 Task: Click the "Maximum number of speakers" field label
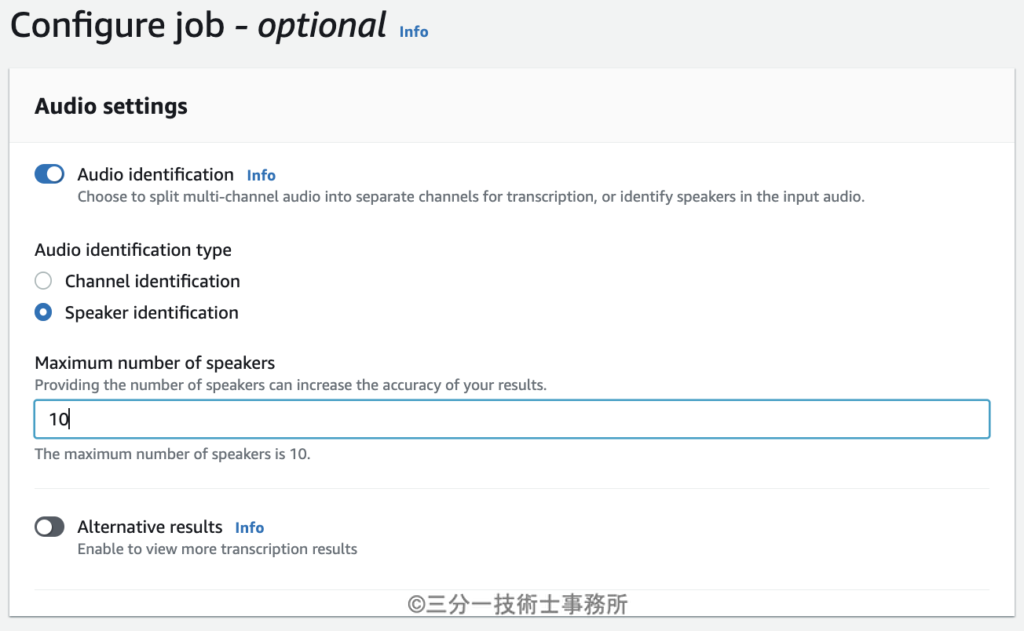click(155, 362)
